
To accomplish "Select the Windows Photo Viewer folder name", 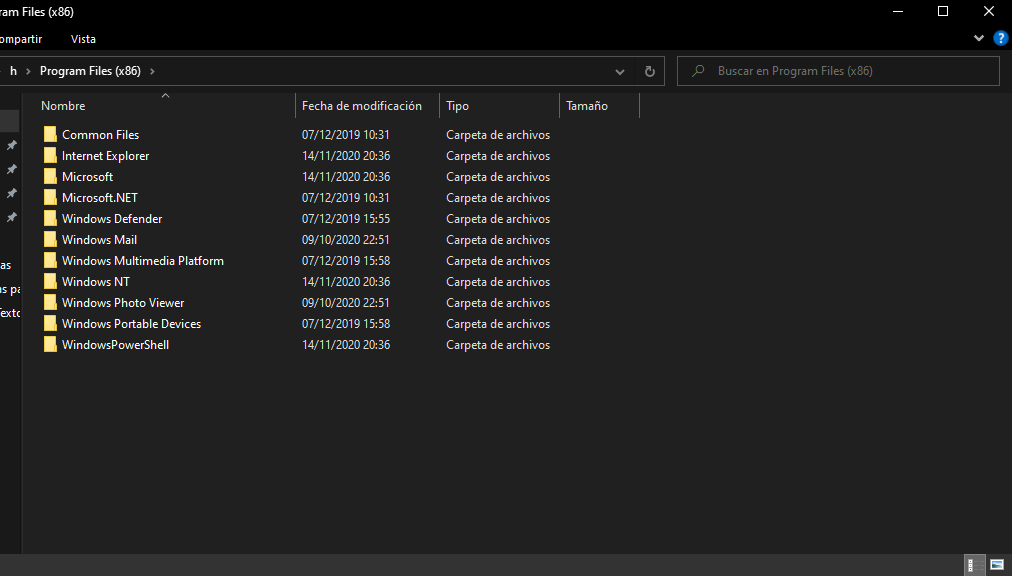I will click(123, 302).
